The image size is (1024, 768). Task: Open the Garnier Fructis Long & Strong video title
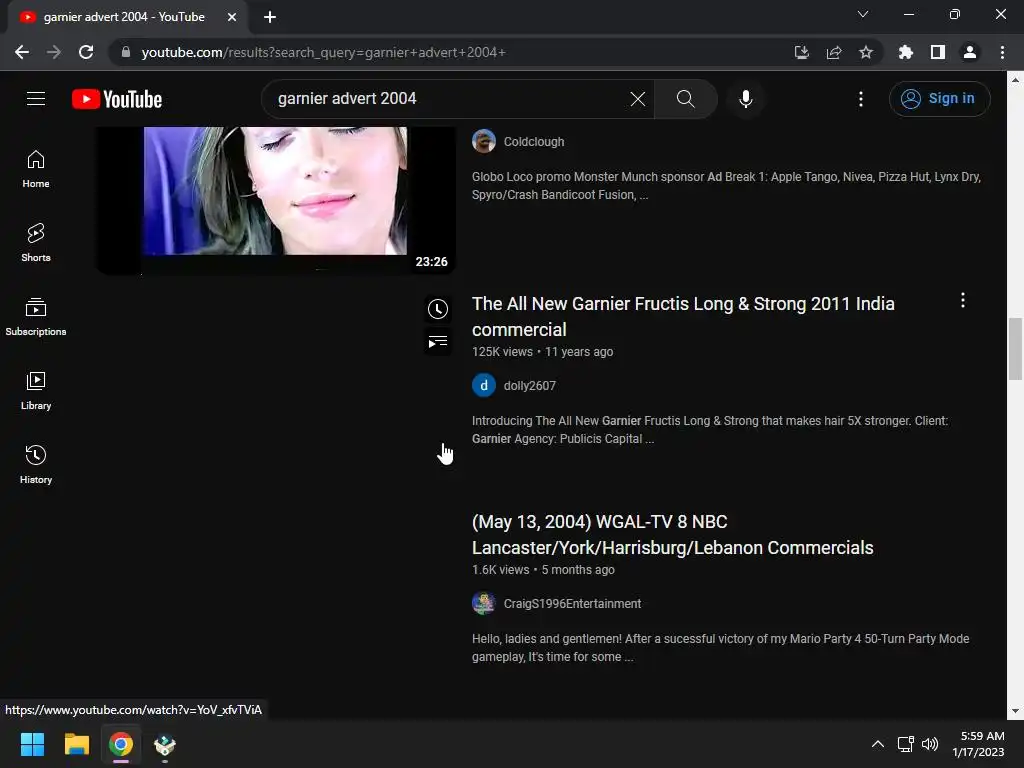[x=683, y=317]
